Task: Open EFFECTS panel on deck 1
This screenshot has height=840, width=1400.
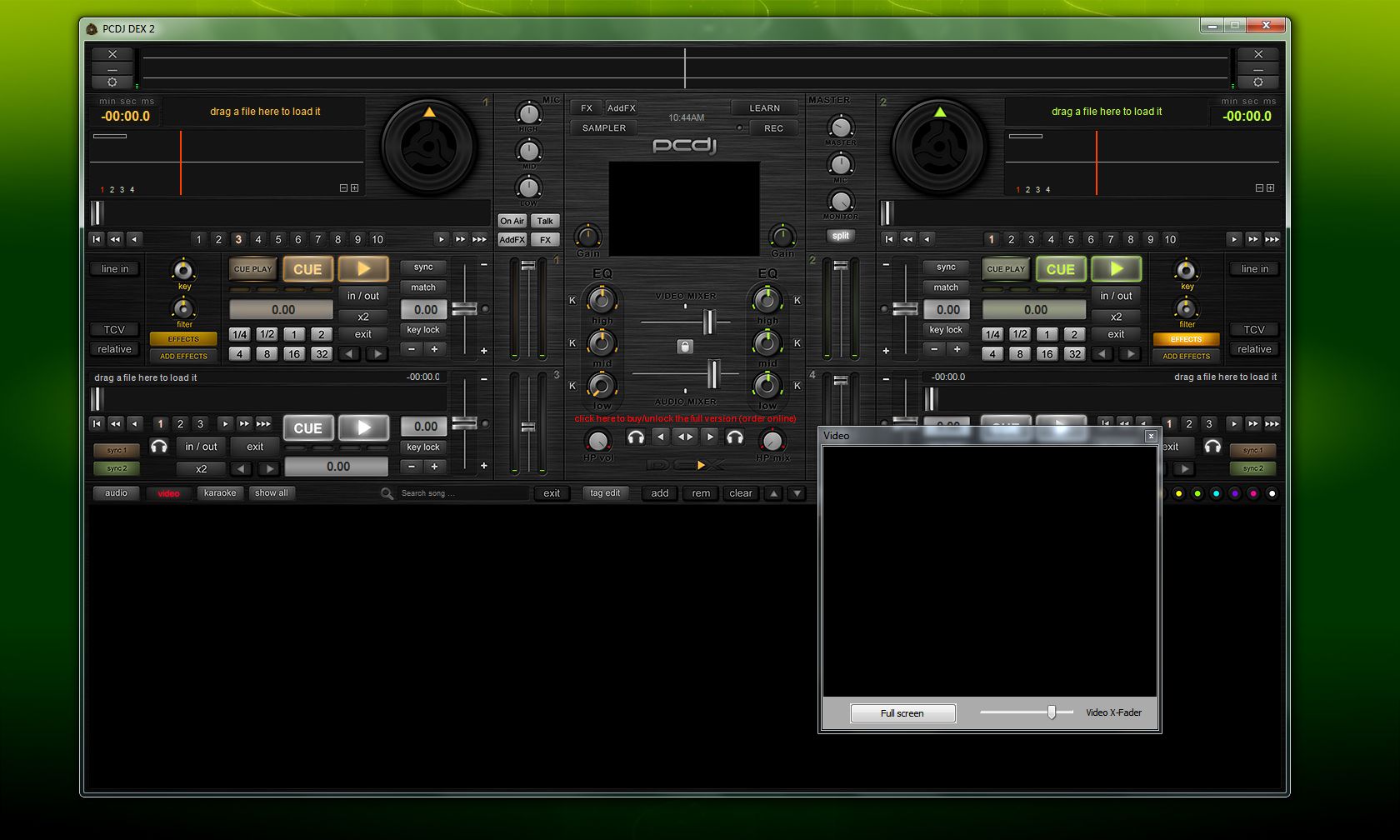Action: pos(183,339)
